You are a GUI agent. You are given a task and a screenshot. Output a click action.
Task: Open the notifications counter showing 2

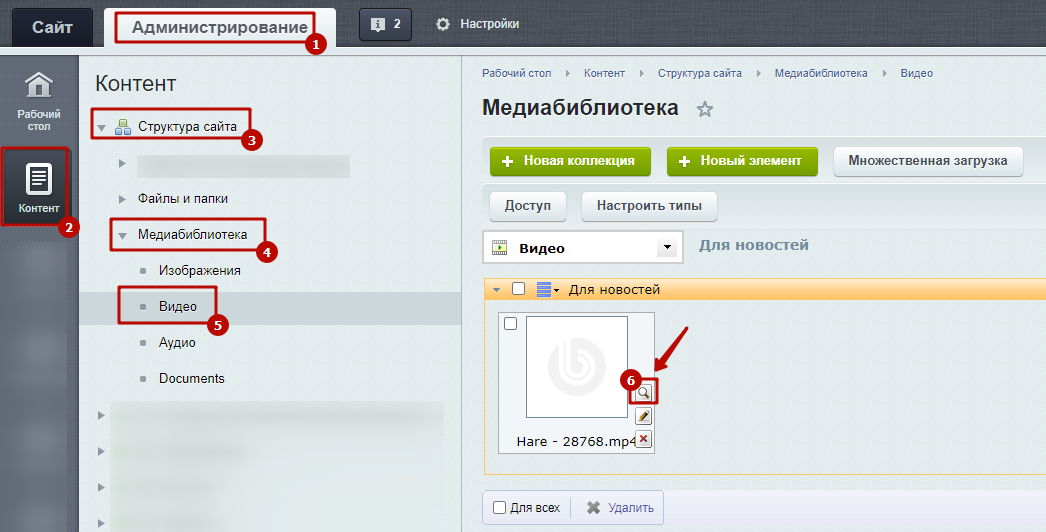pyautogui.click(x=385, y=24)
